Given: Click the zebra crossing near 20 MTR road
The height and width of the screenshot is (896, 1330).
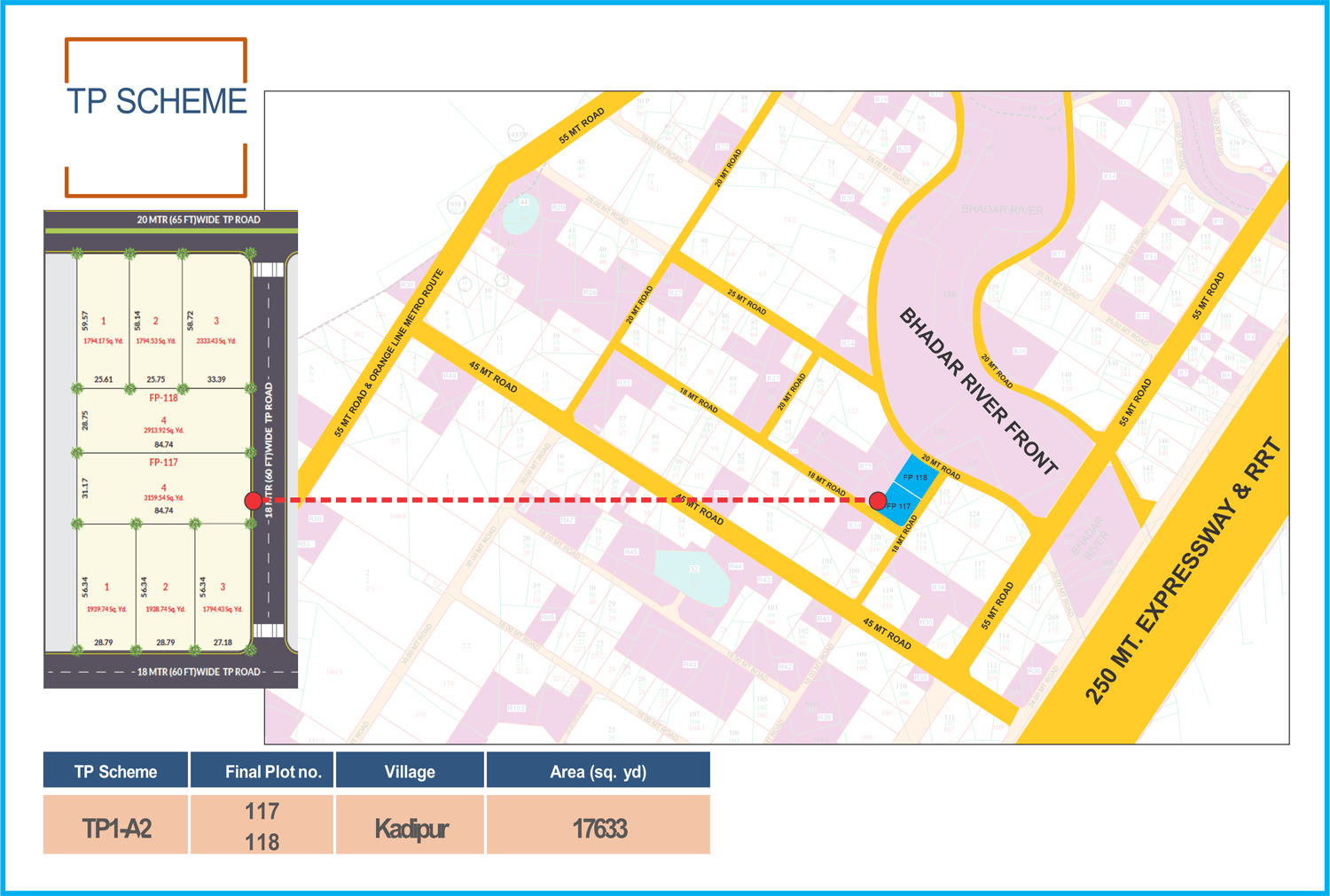Looking at the screenshot, I should coord(268,269).
